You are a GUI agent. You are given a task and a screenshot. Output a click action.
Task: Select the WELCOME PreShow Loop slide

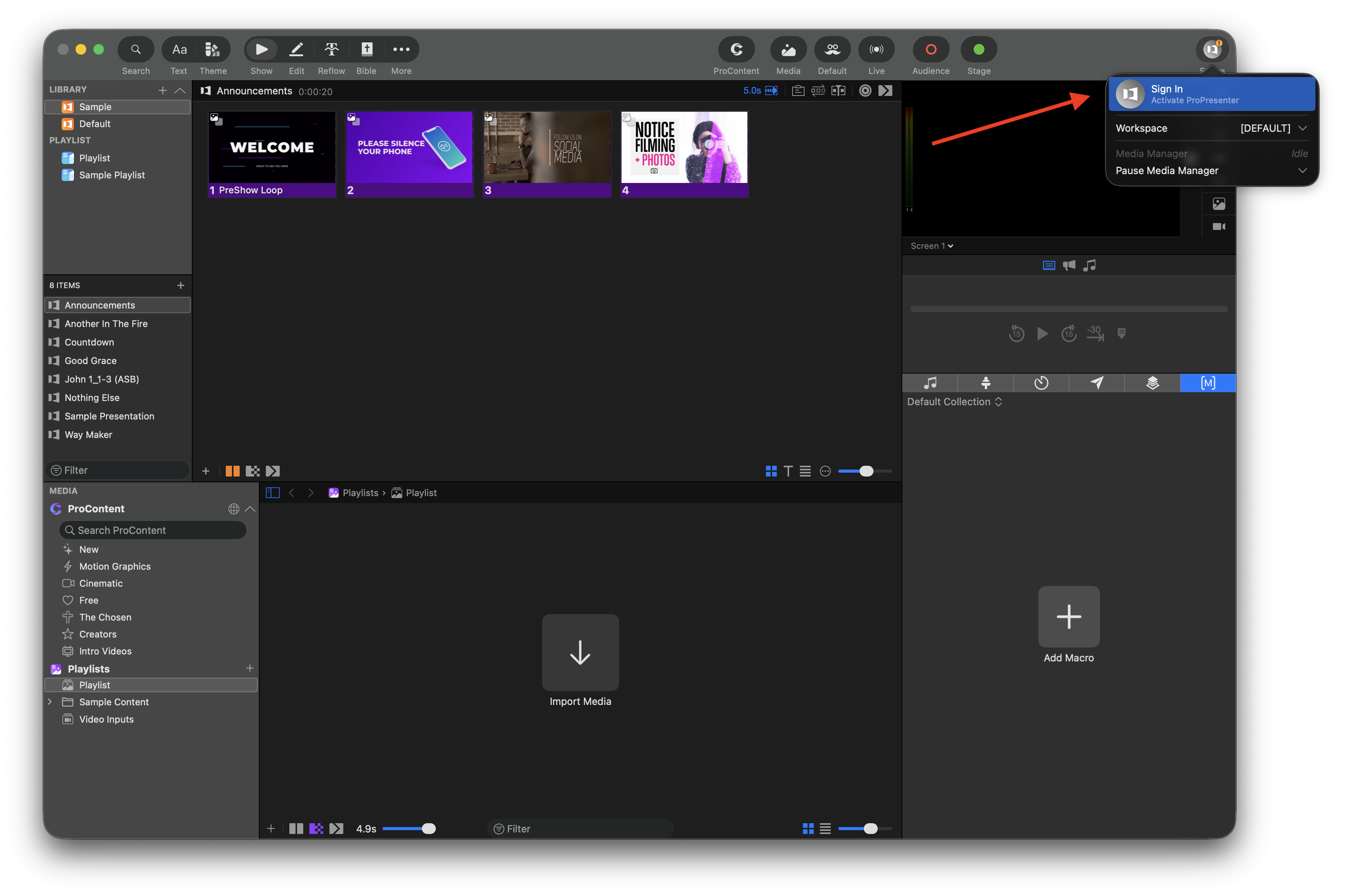[272, 154]
